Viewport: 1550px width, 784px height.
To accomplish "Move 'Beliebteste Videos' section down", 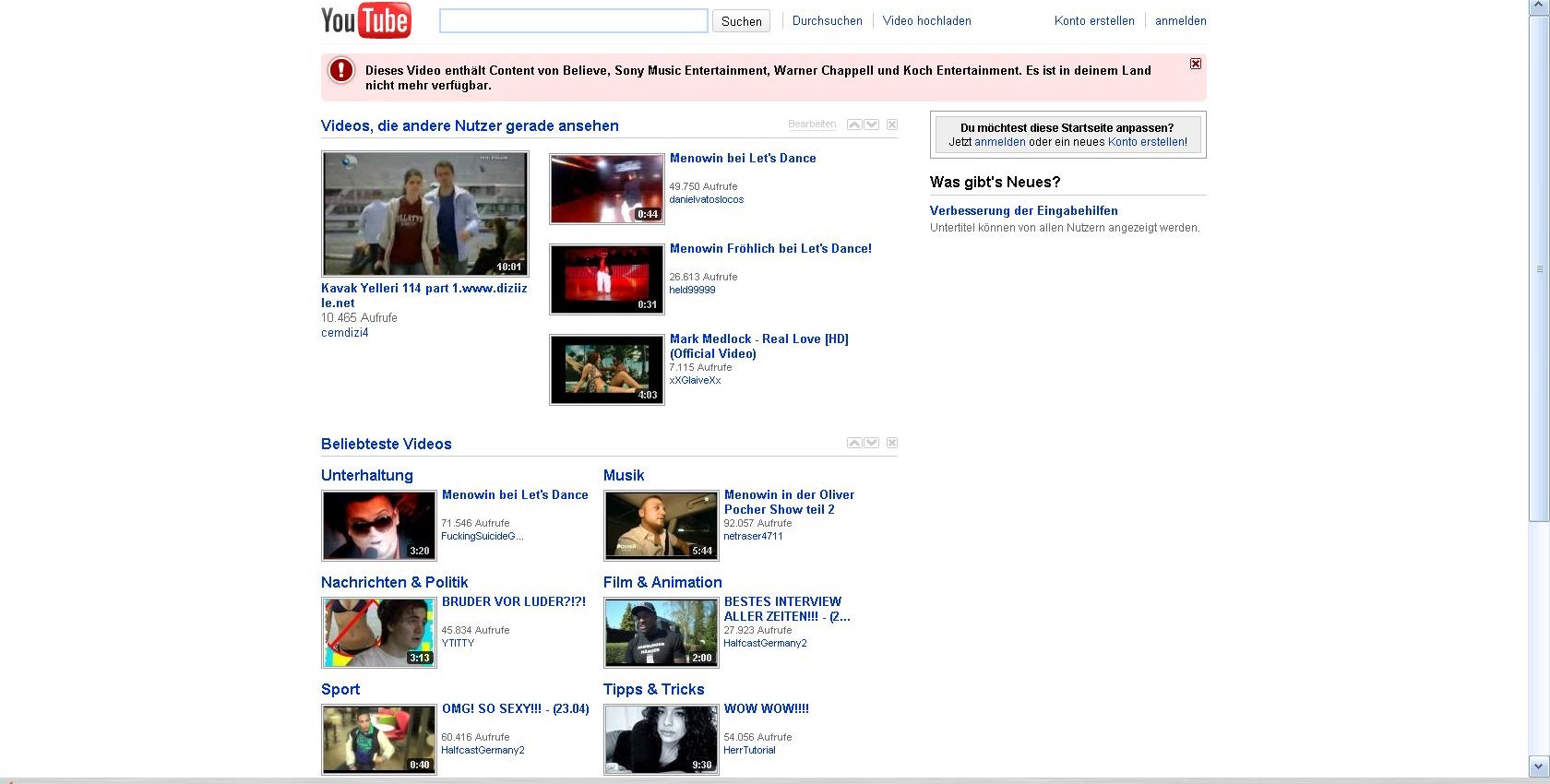I will pos(872,443).
